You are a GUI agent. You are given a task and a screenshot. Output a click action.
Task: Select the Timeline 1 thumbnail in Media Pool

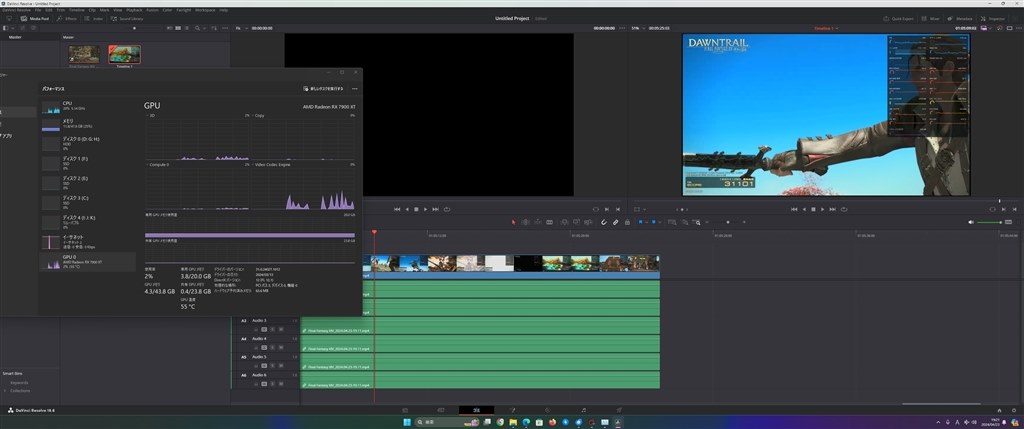tap(124, 55)
